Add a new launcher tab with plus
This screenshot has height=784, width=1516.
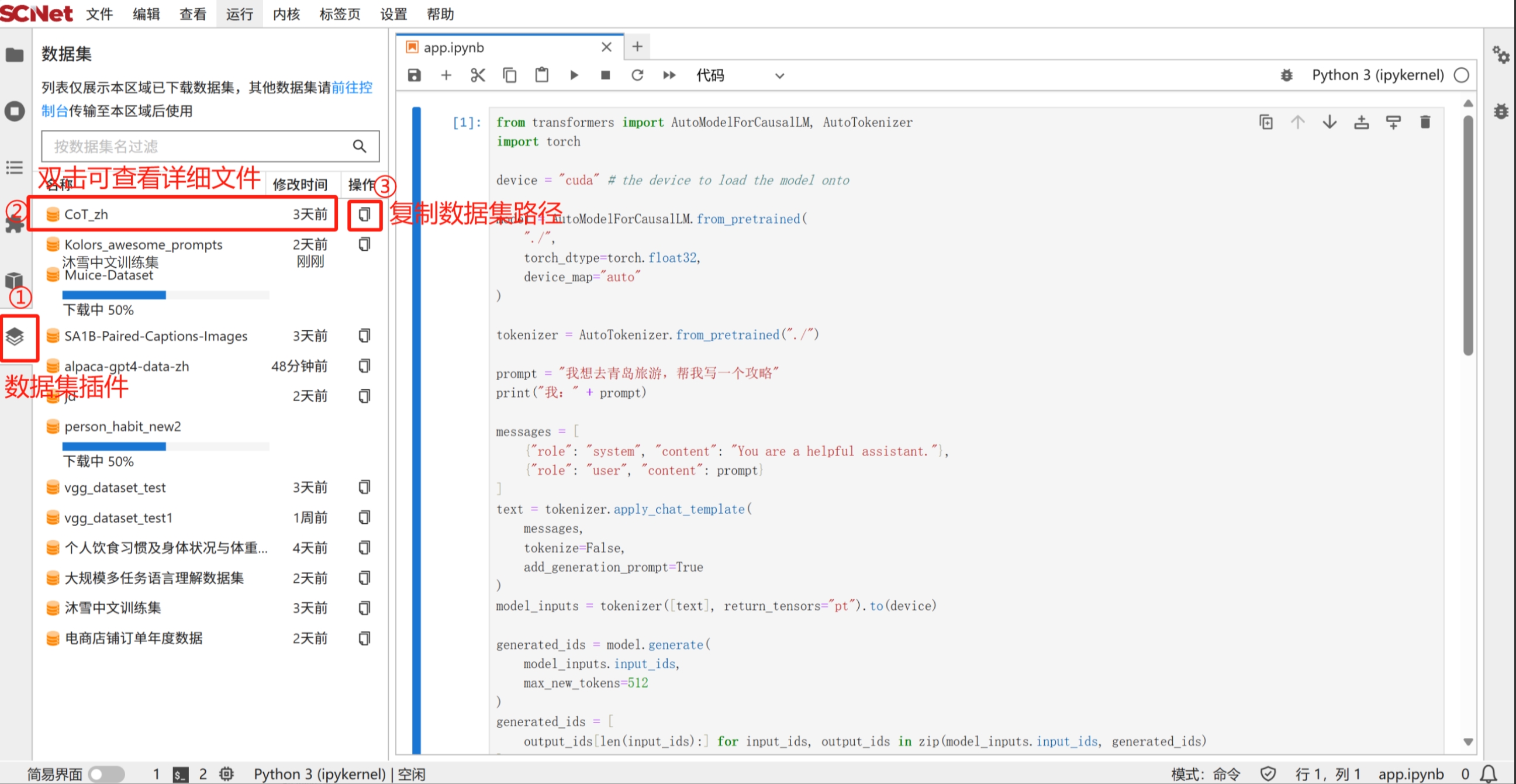[637, 47]
